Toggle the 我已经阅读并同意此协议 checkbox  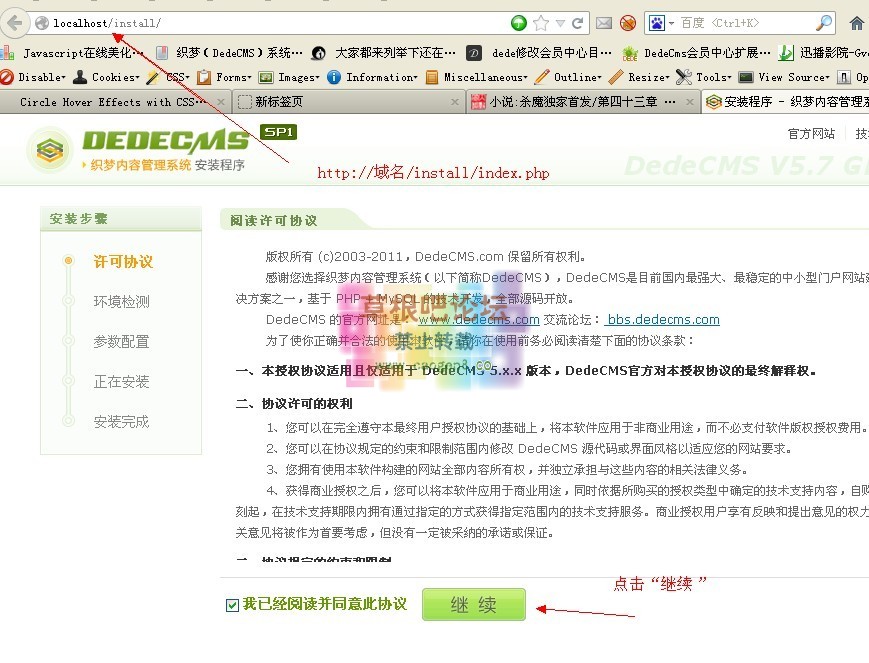[233, 604]
